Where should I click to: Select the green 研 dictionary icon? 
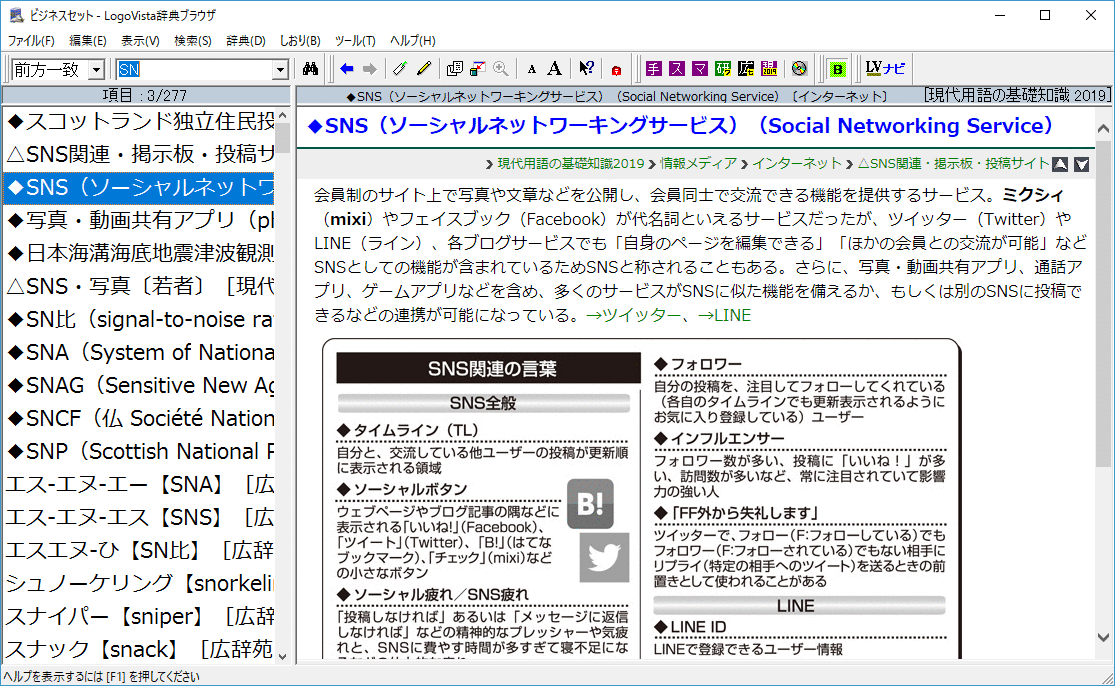pos(723,69)
